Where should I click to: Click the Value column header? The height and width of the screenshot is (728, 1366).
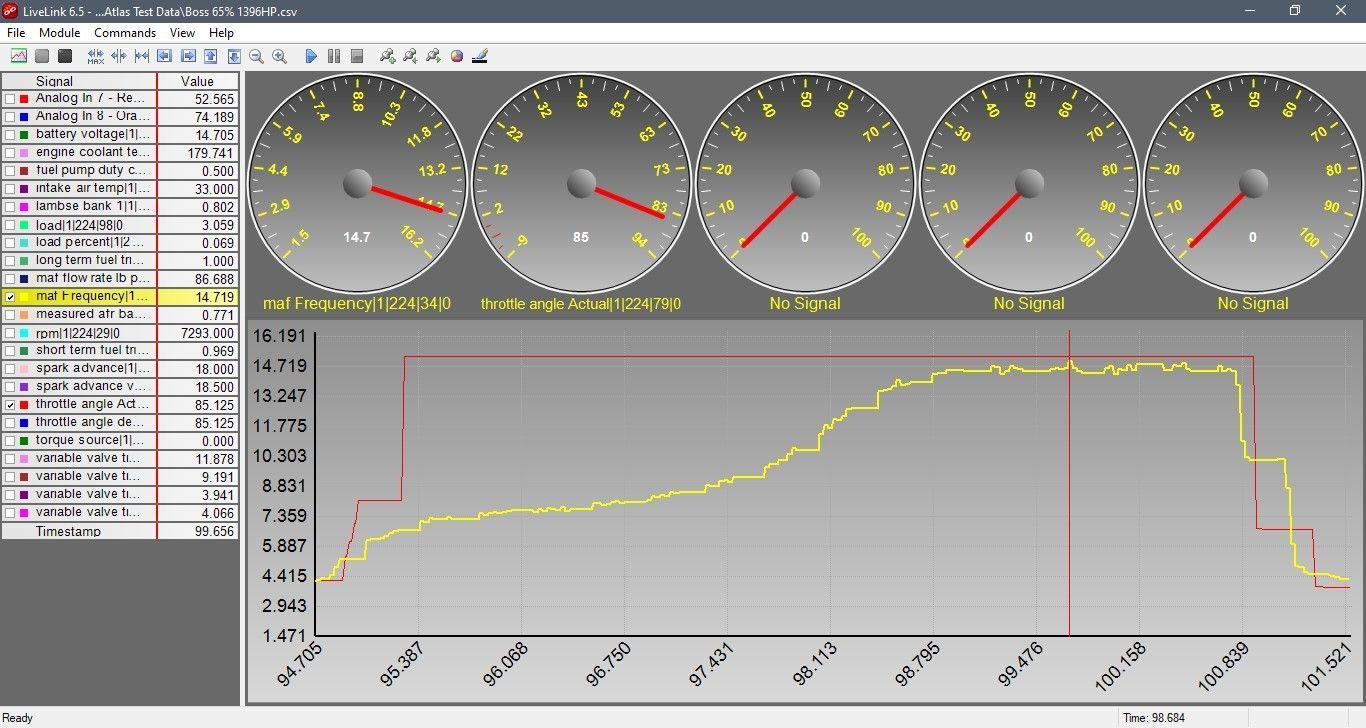click(198, 81)
